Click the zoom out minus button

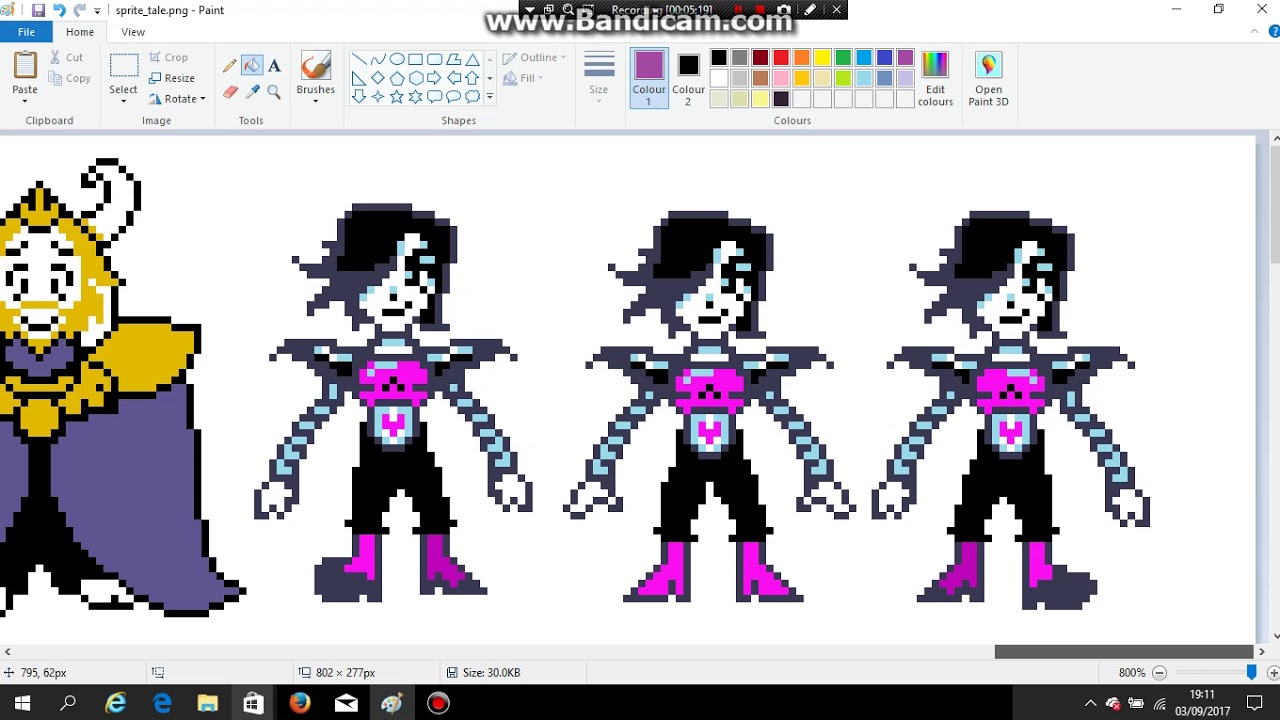(1159, 673)
